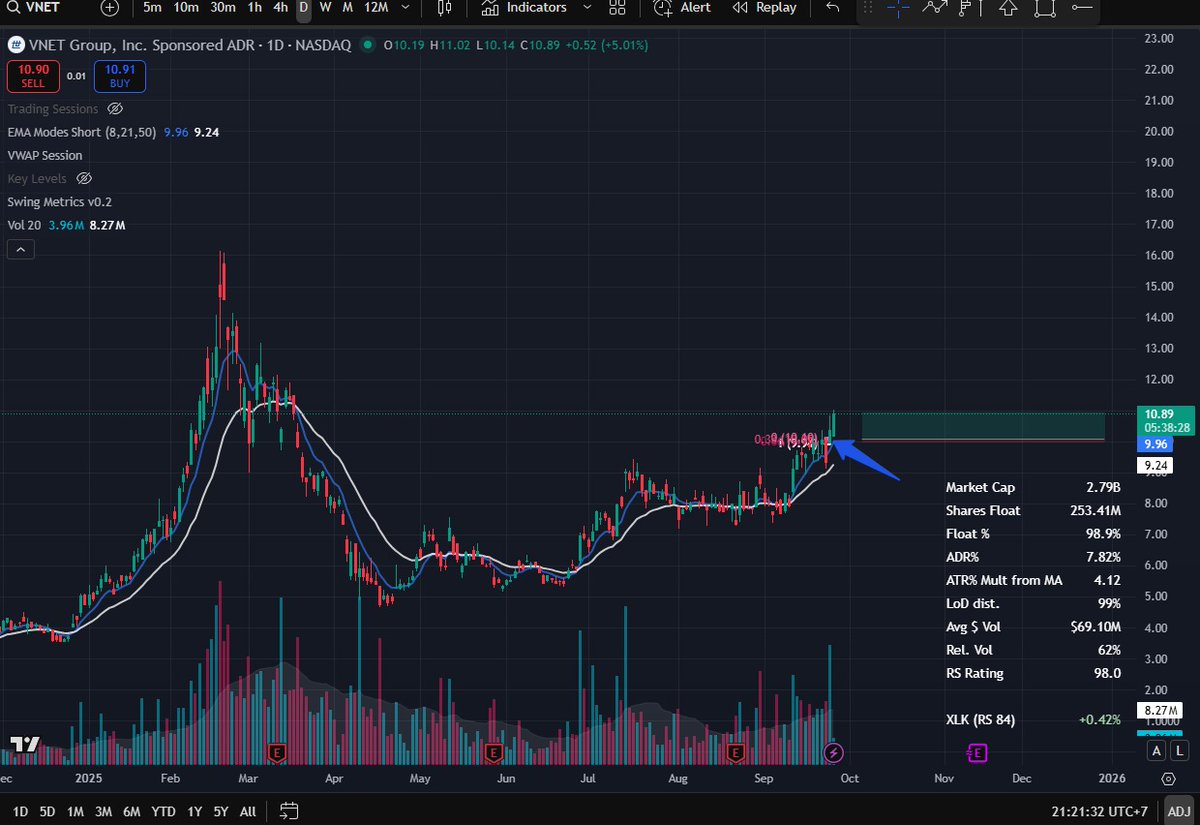Create an Alert
1200x825 pixels.
tap(683, 7)
